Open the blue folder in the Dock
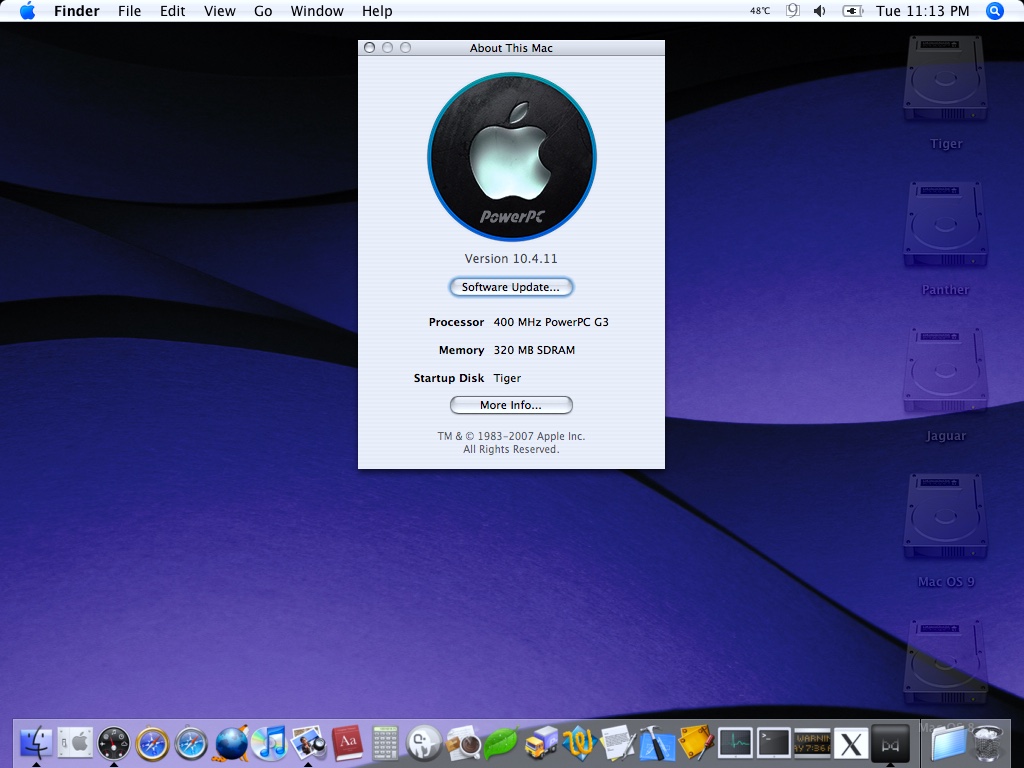Screen dimensions: 1024x768 (948, 743)
